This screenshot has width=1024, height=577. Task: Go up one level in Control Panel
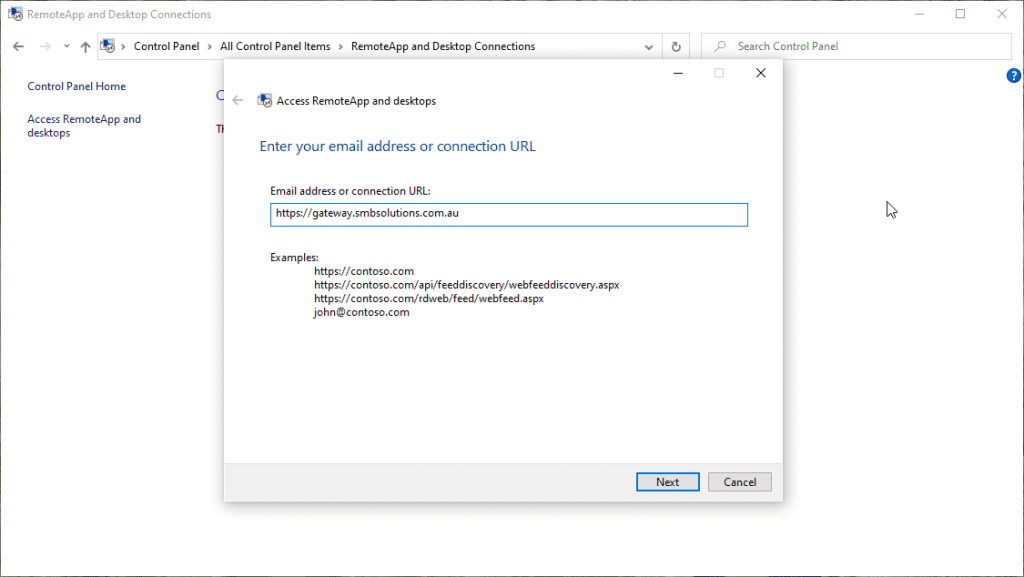tap(85, 47)
